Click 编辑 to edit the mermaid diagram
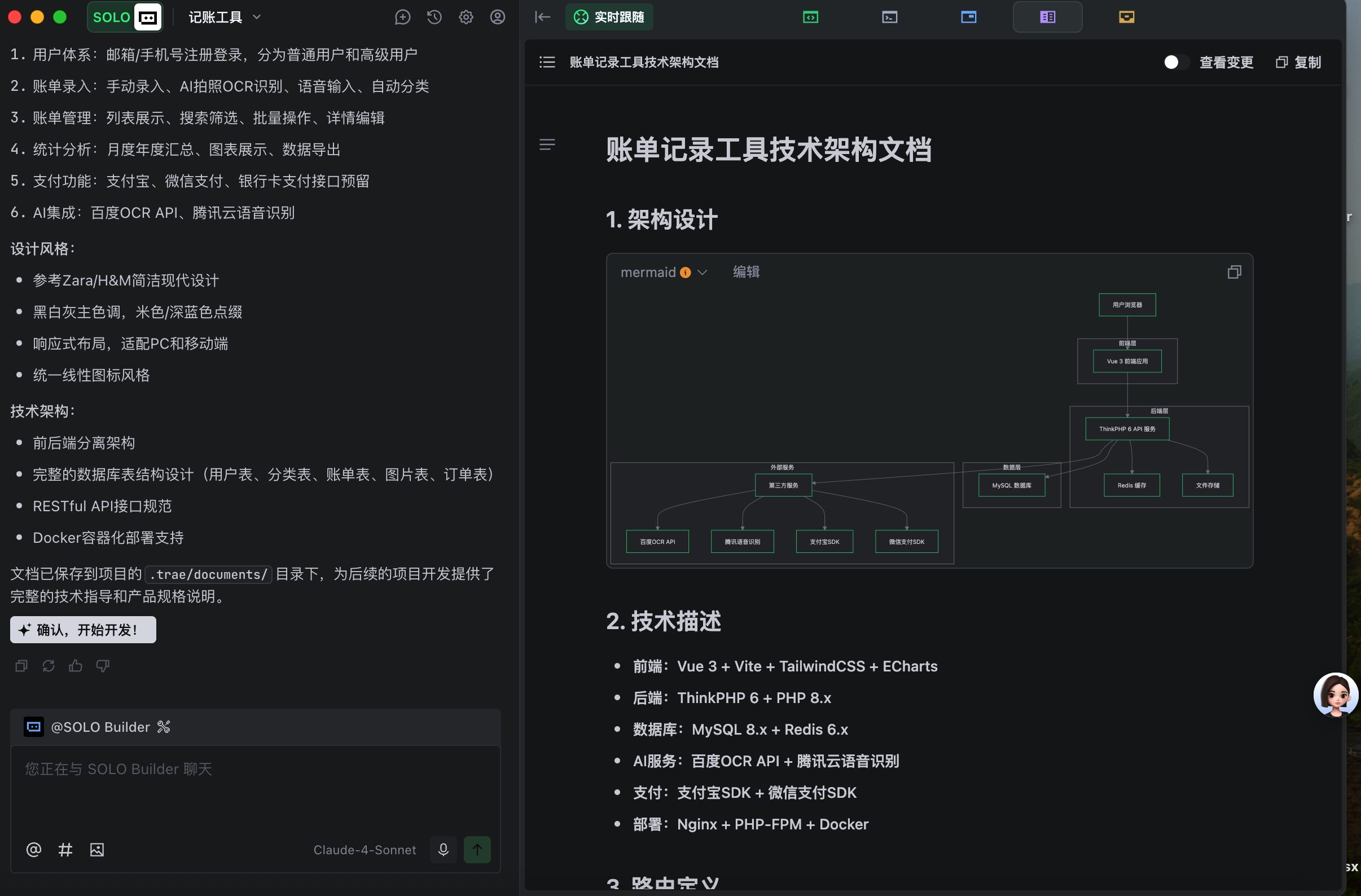Viewport: 1361px width, 896px height. click(x=747, y=272)
